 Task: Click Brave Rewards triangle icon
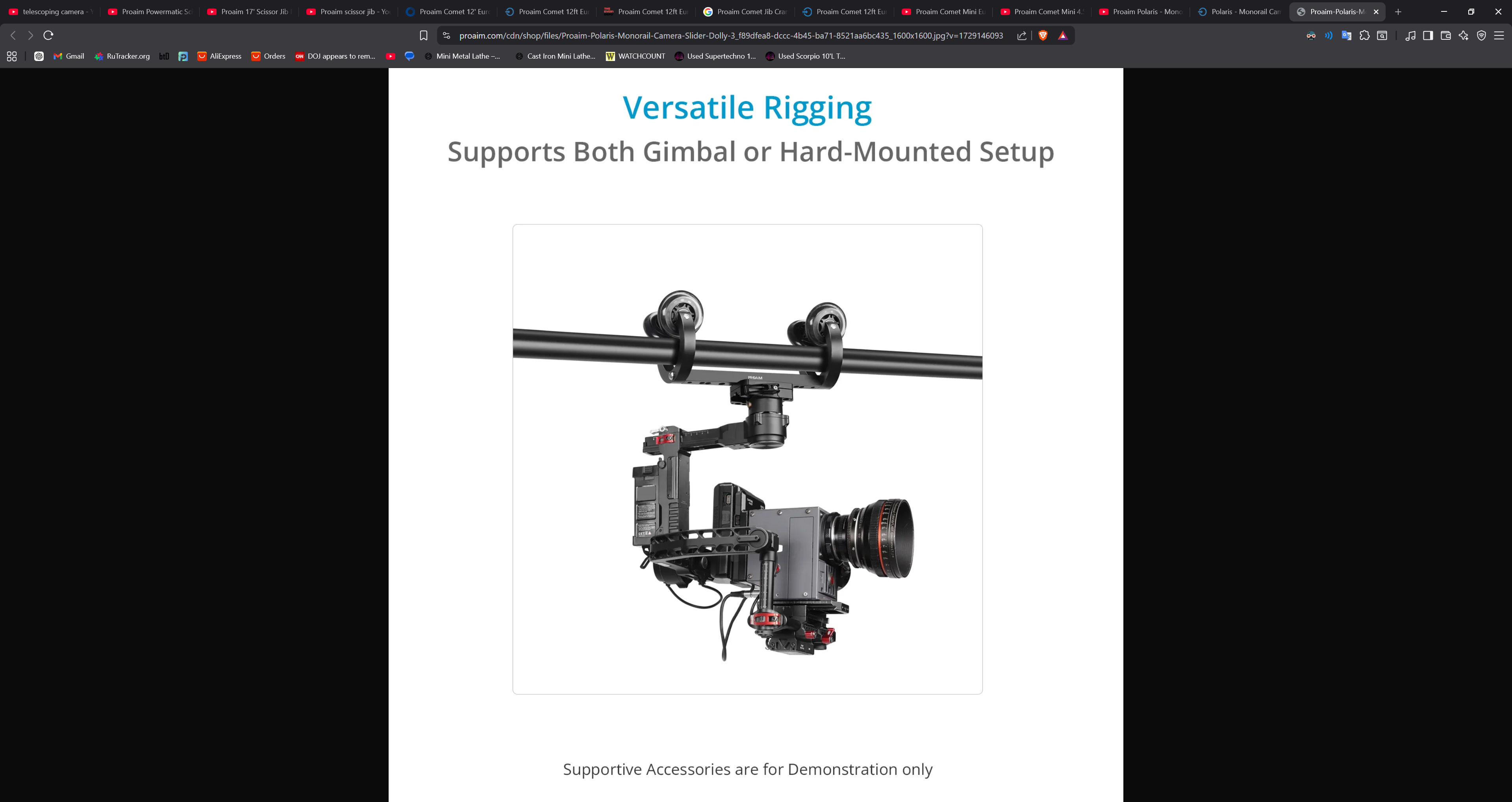1062,36
